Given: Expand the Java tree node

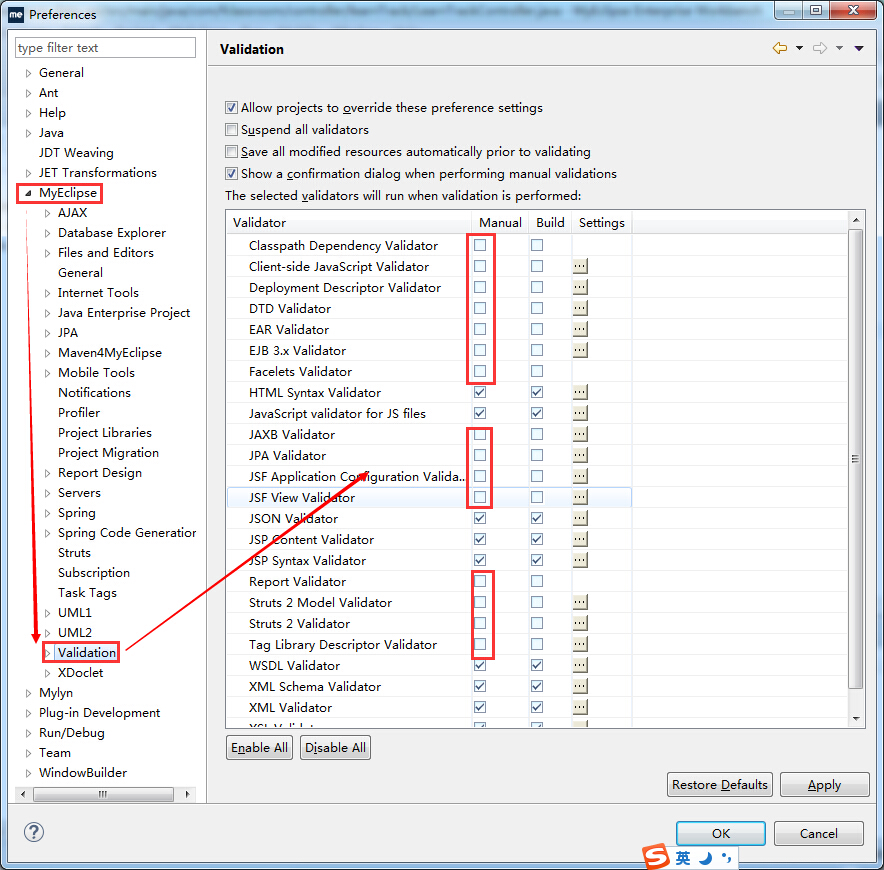Looking at the screenshot, I should pyautogui.click(x=28, y=133).
